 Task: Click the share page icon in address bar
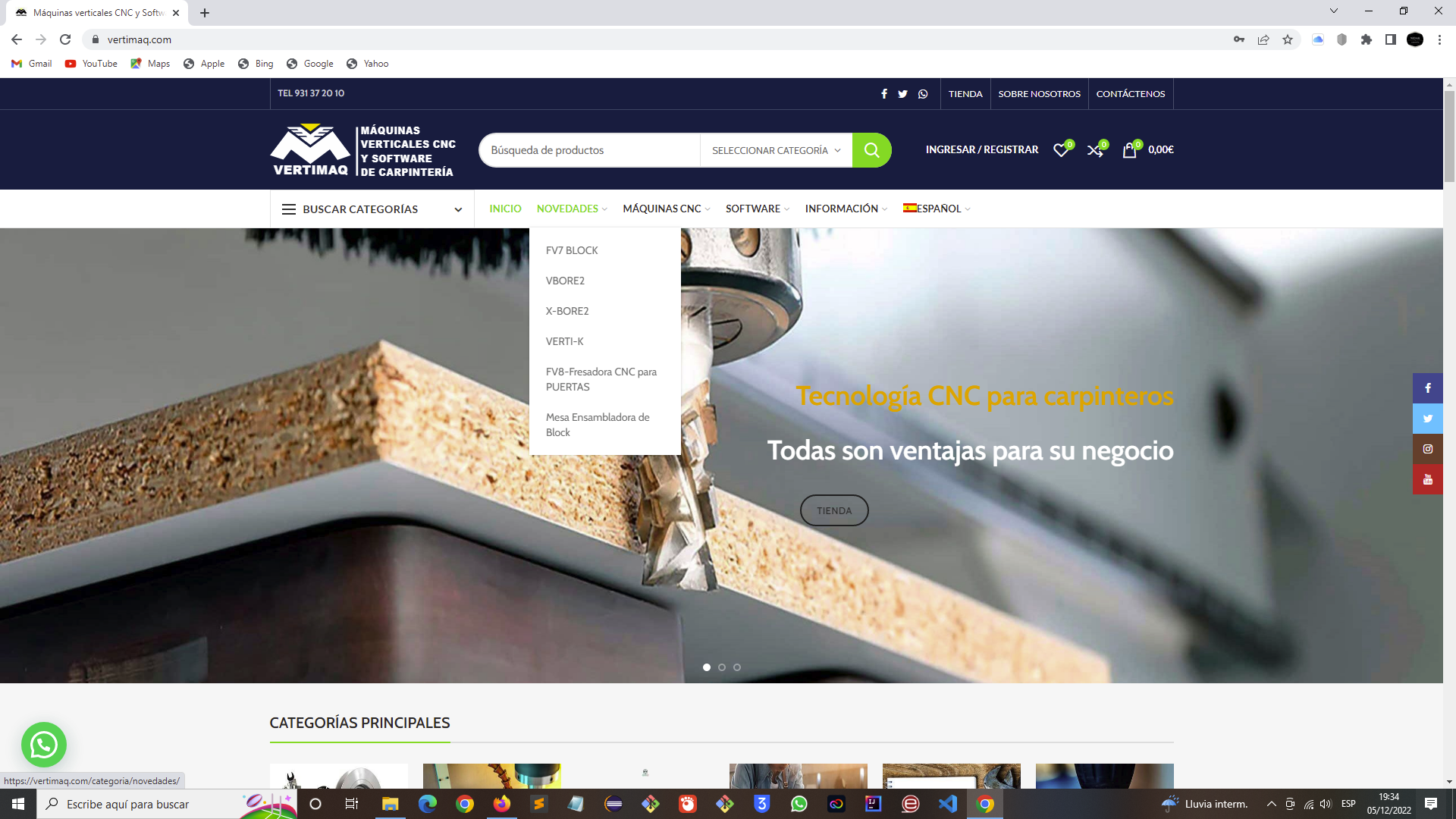[x=1263, y=39]
